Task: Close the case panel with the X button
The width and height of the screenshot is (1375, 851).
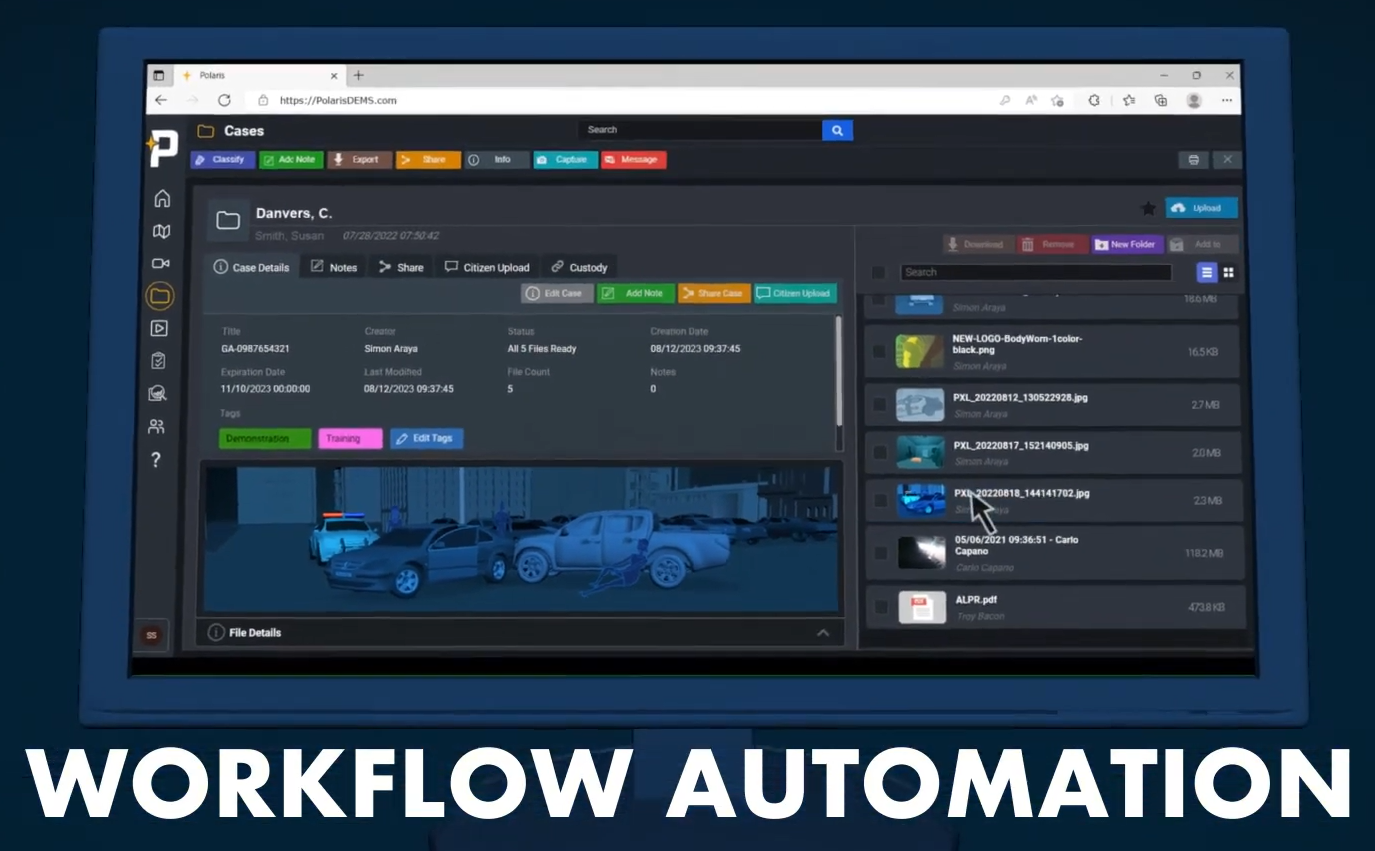Action: pyautogui.click(x=1227, y=160)
